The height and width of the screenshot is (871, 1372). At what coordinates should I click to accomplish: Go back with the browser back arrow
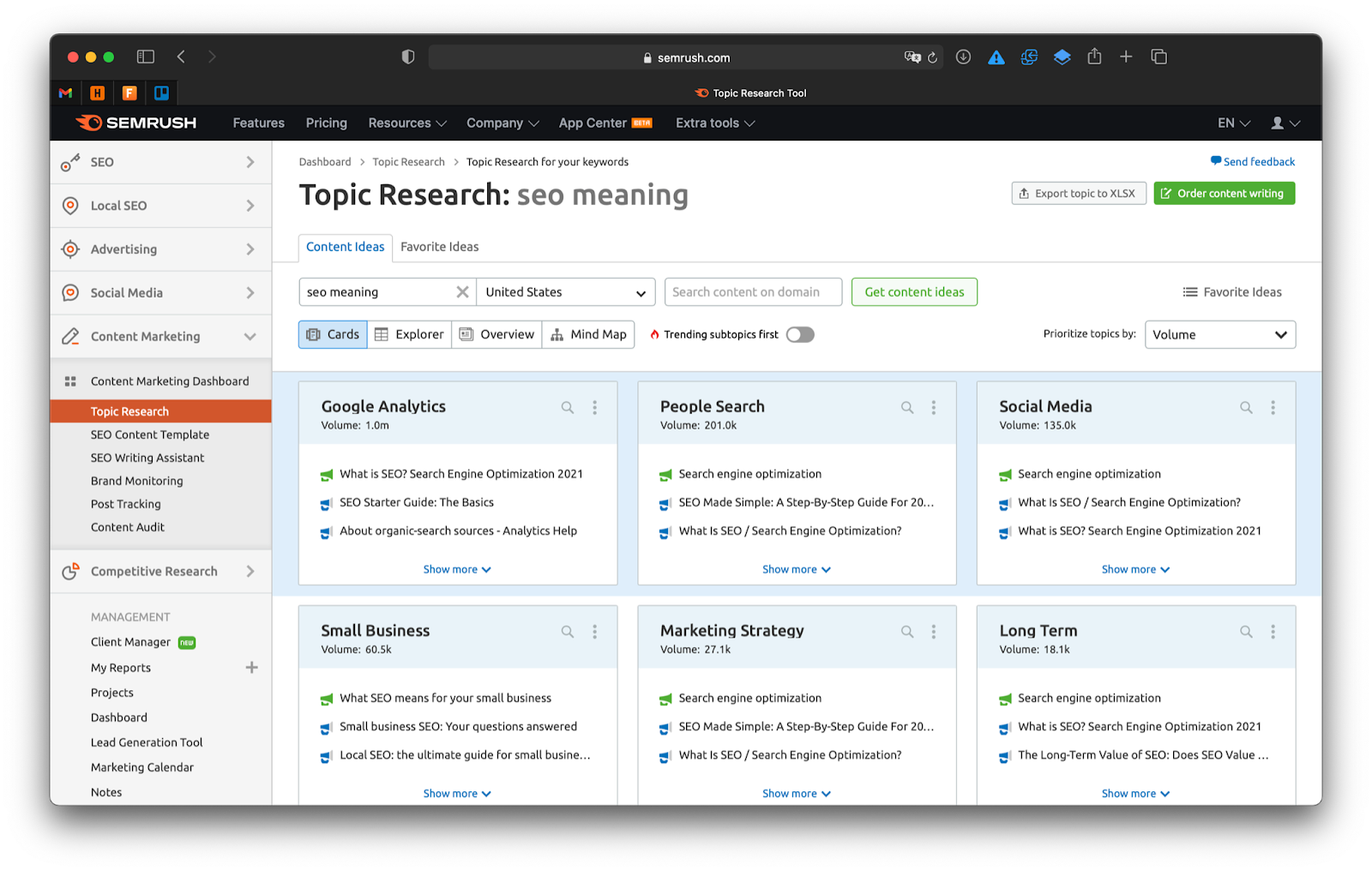click(181, 57)
